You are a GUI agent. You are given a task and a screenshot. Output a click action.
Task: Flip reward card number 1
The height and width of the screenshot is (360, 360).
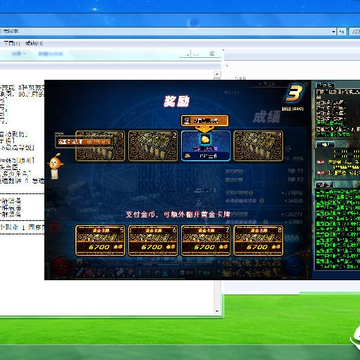pos(100,146)
